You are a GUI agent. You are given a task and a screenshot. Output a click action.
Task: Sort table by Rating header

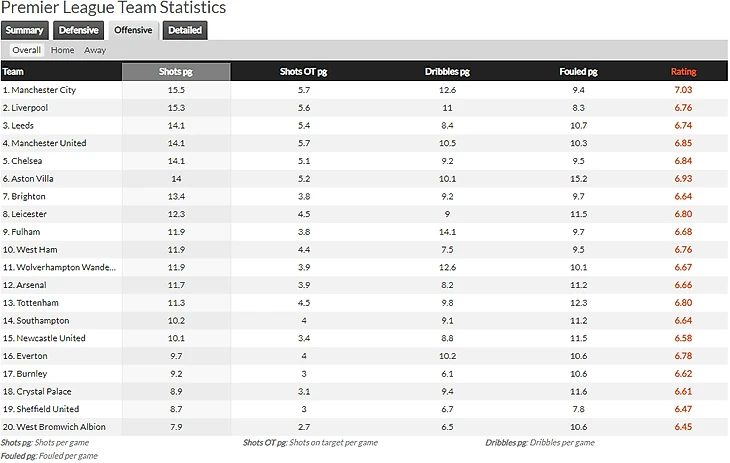click(x=683, y=72)
